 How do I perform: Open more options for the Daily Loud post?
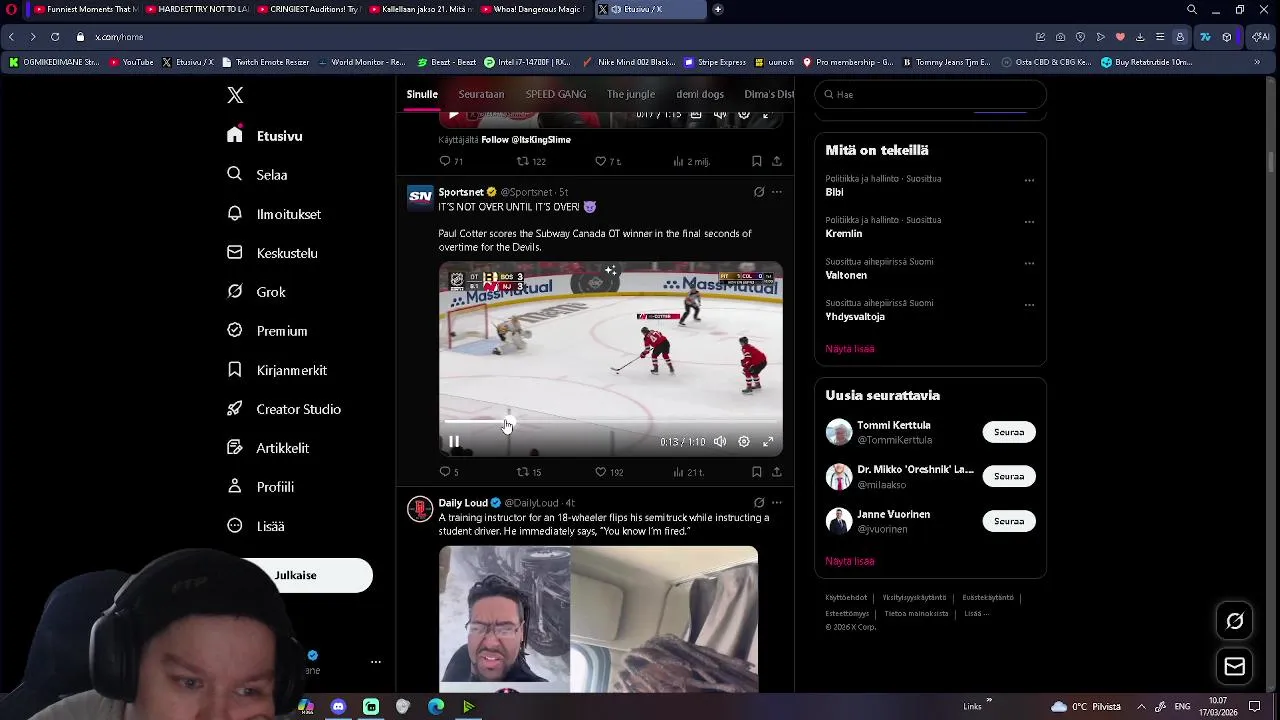coord(777,503)
